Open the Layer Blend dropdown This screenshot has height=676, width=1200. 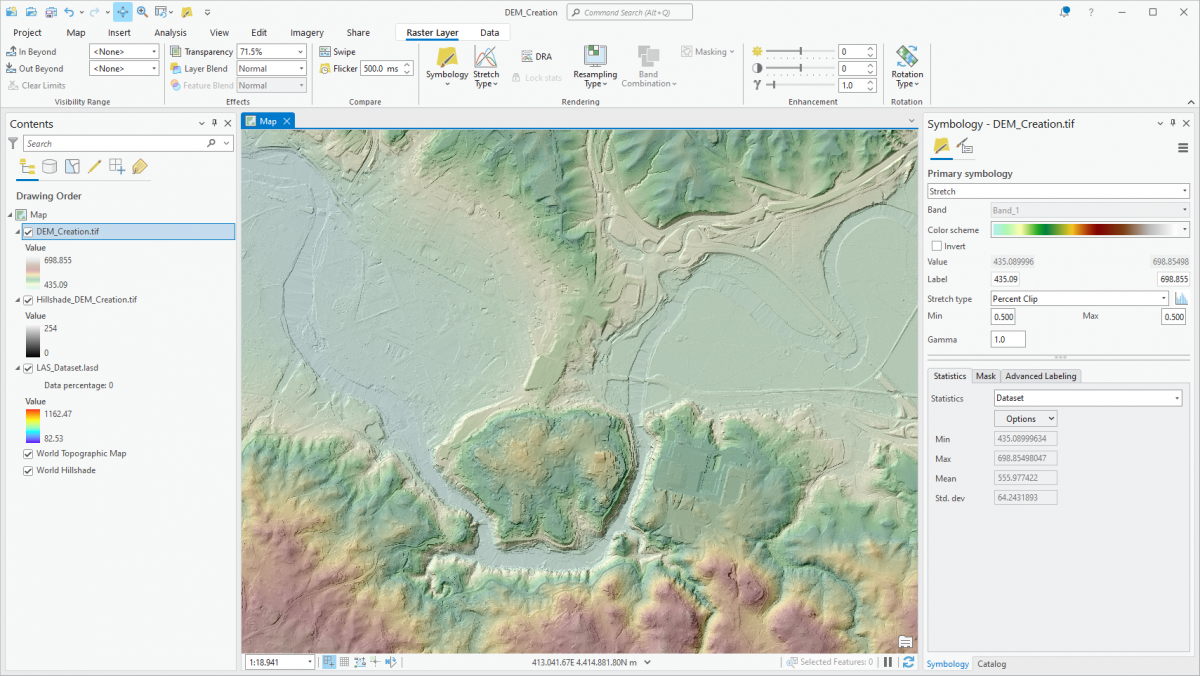click(x=271, y=68)
